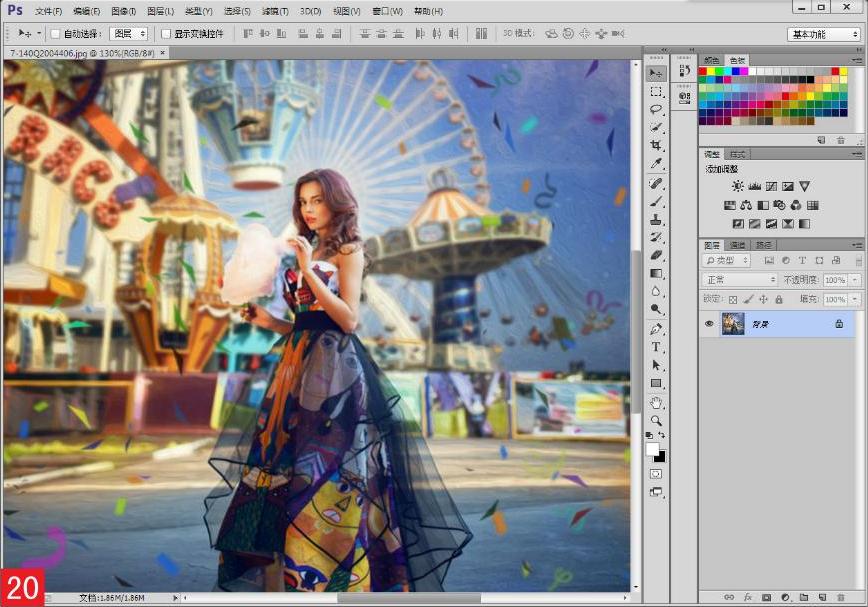Open the 图像(I) menu
The width and height of the screenshot is (868, 607).
coord(123,11)
